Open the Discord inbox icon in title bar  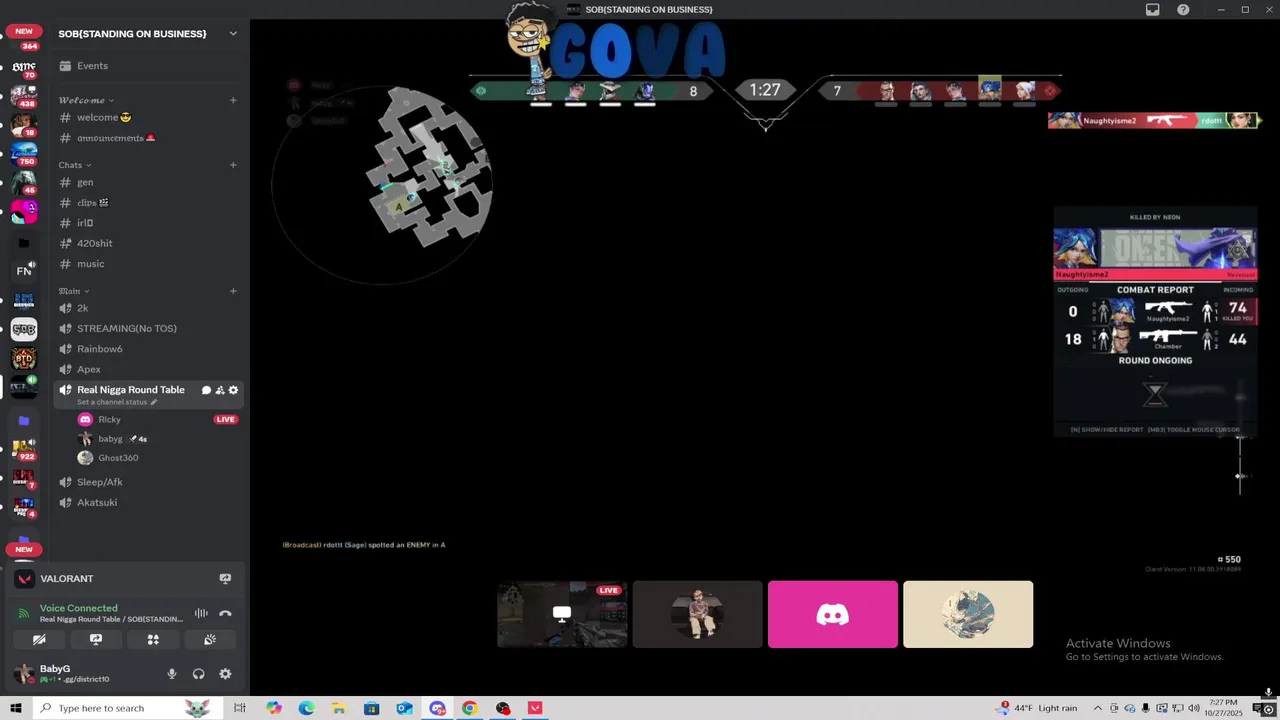tap(1152, 10)
